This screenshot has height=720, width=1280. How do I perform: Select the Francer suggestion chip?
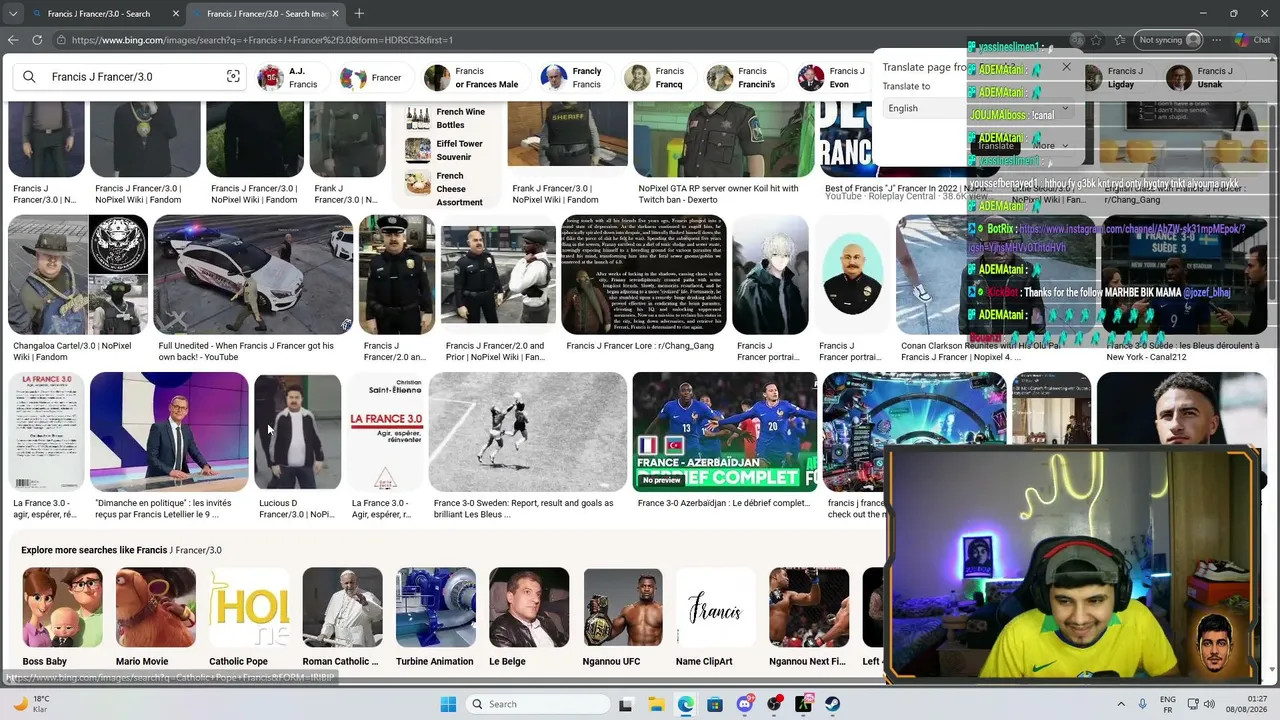coord(372,78)
